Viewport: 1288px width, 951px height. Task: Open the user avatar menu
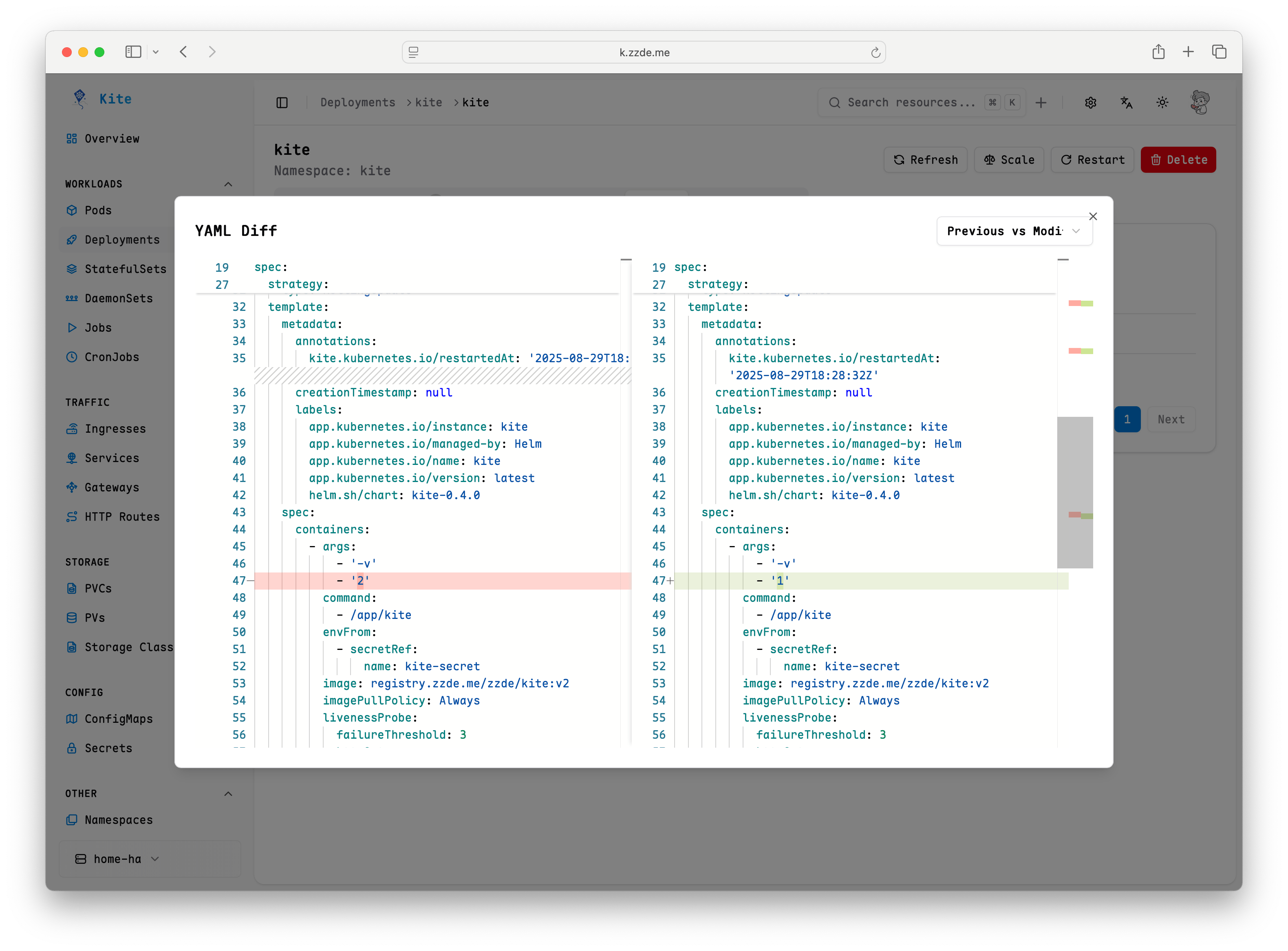point(1200,102)
